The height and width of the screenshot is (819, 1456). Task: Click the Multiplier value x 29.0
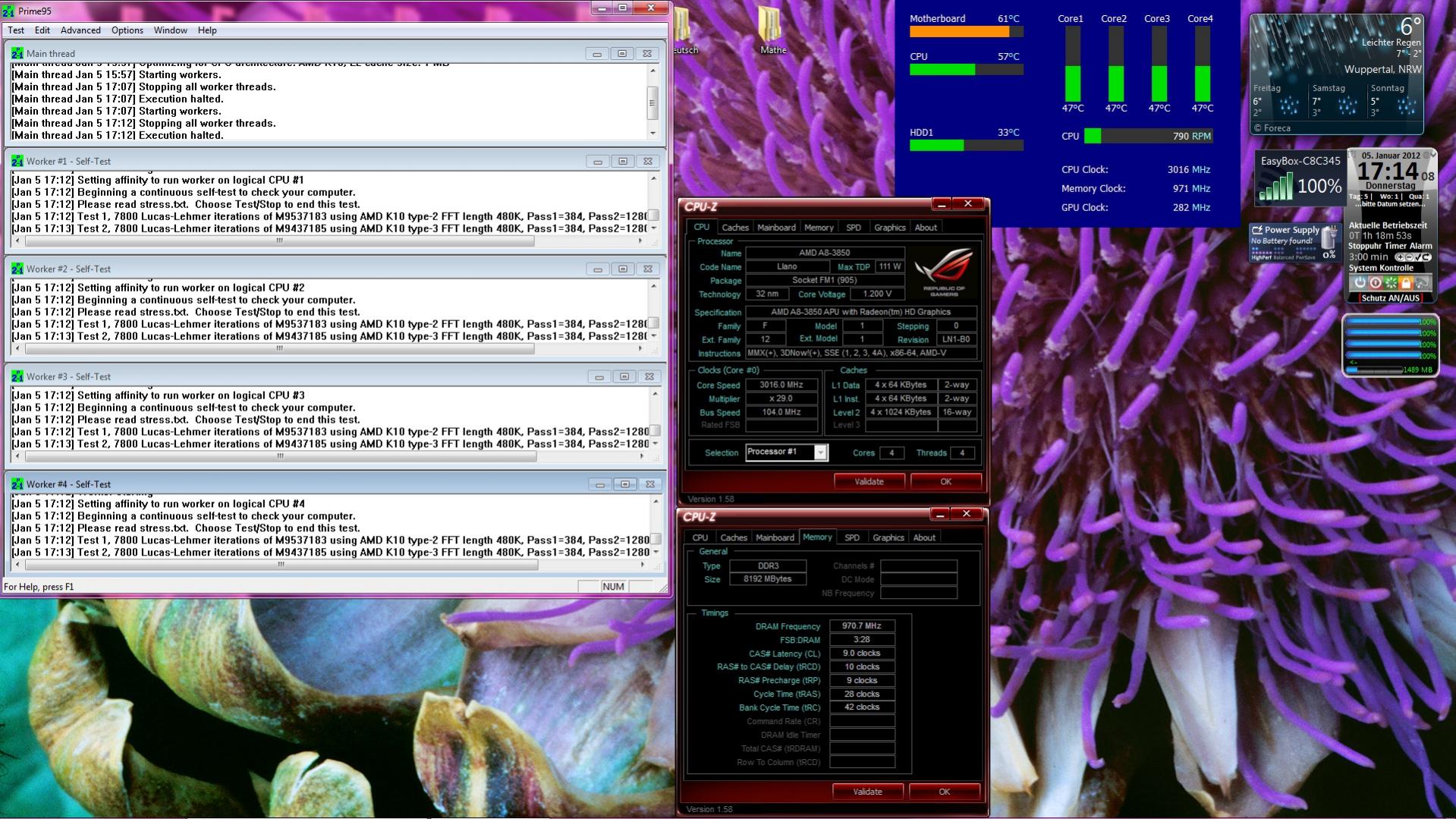[781, 398]
